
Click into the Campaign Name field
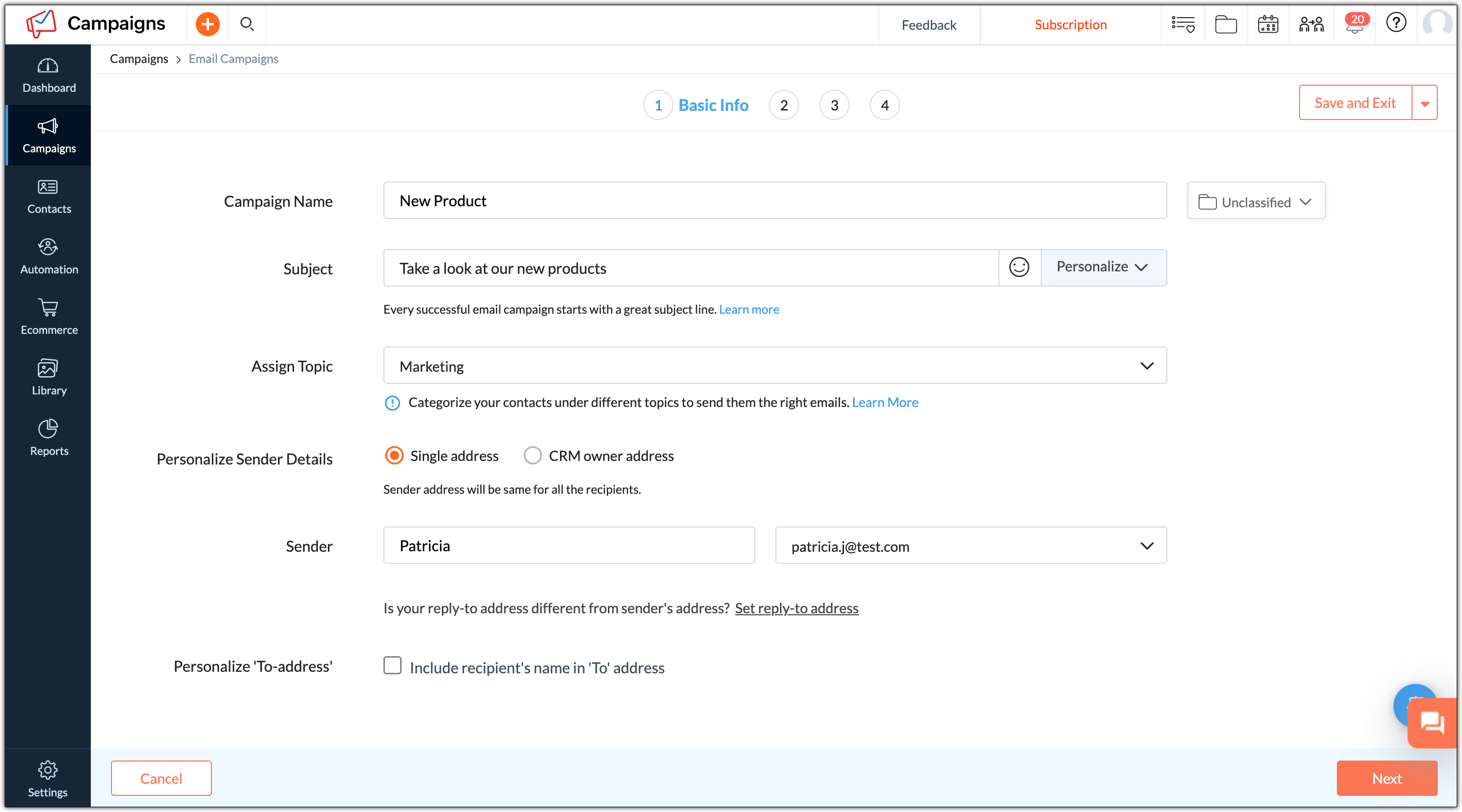(x=775, y=201)
